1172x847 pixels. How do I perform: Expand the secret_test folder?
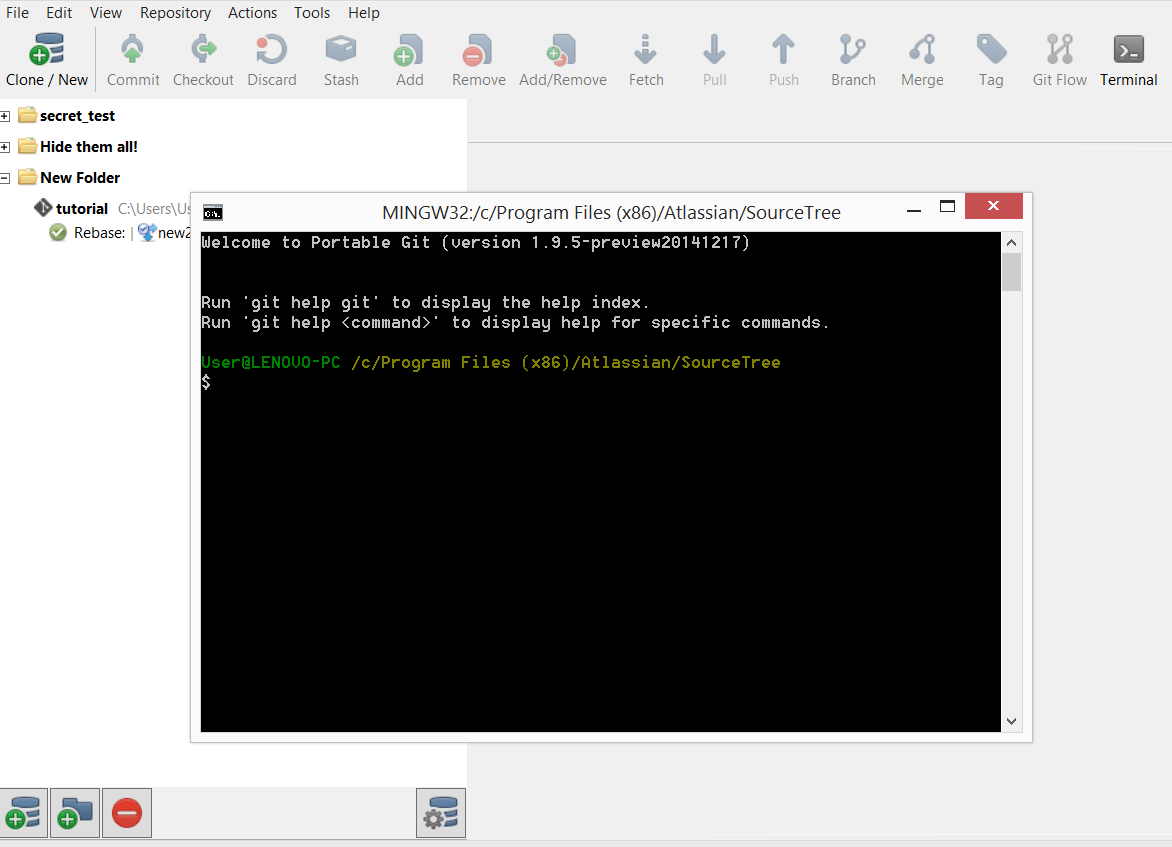tap(5, 116)
